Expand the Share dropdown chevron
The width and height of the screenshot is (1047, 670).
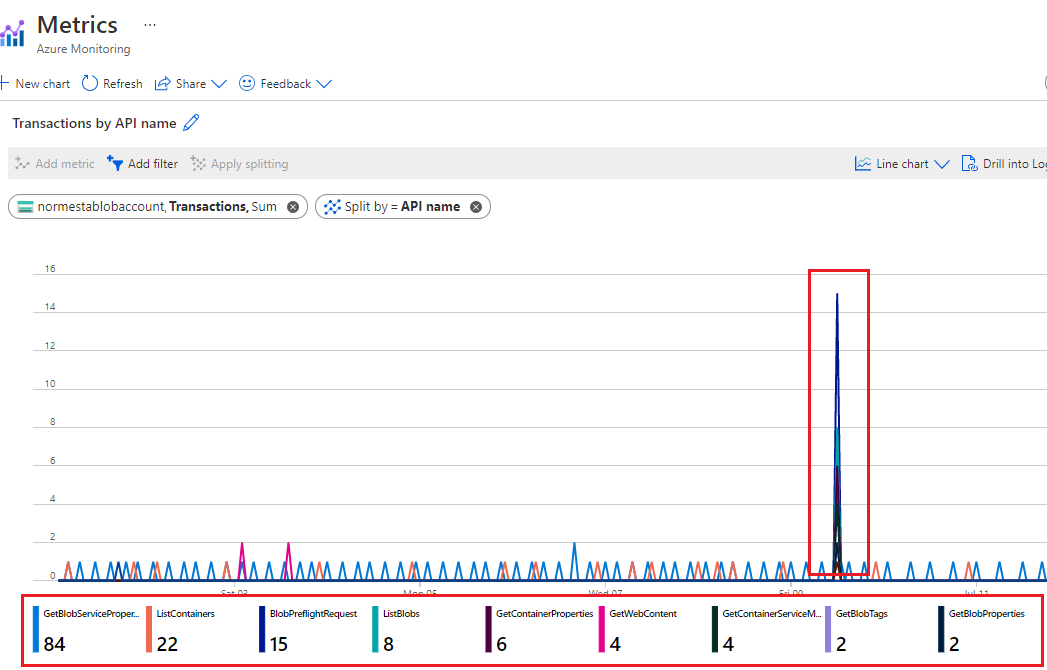(217, 83)
